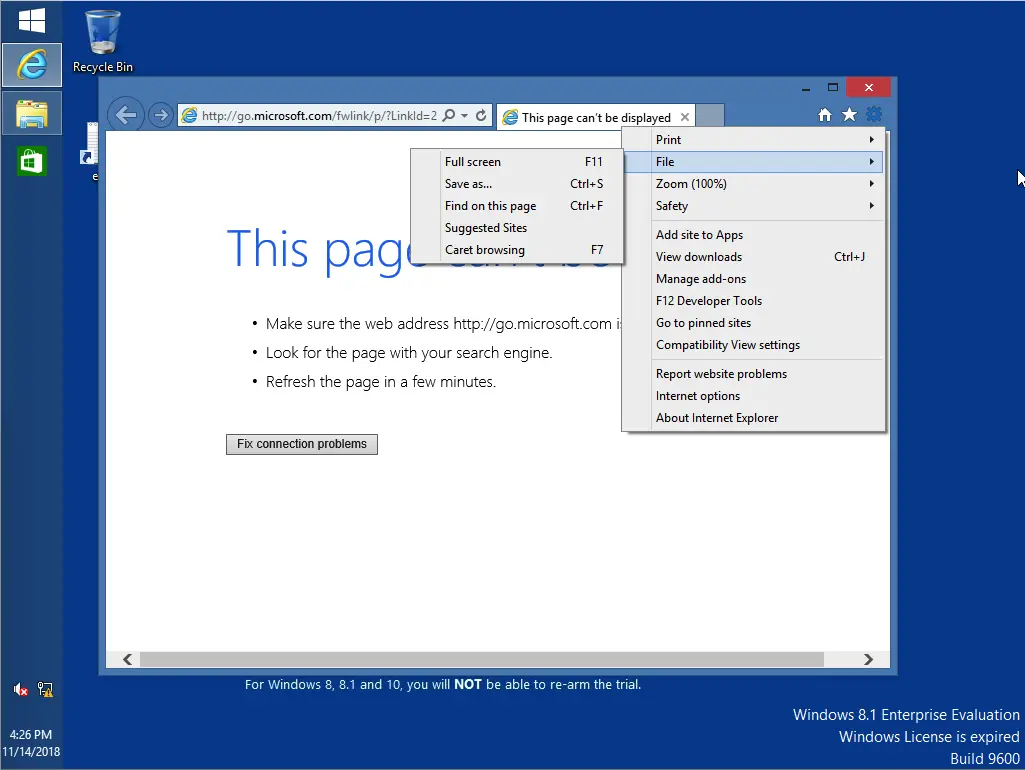Expand the Print submenu
Viewport: 1025px width, 770px height.
pyautogui.click(x=753, y=140)
